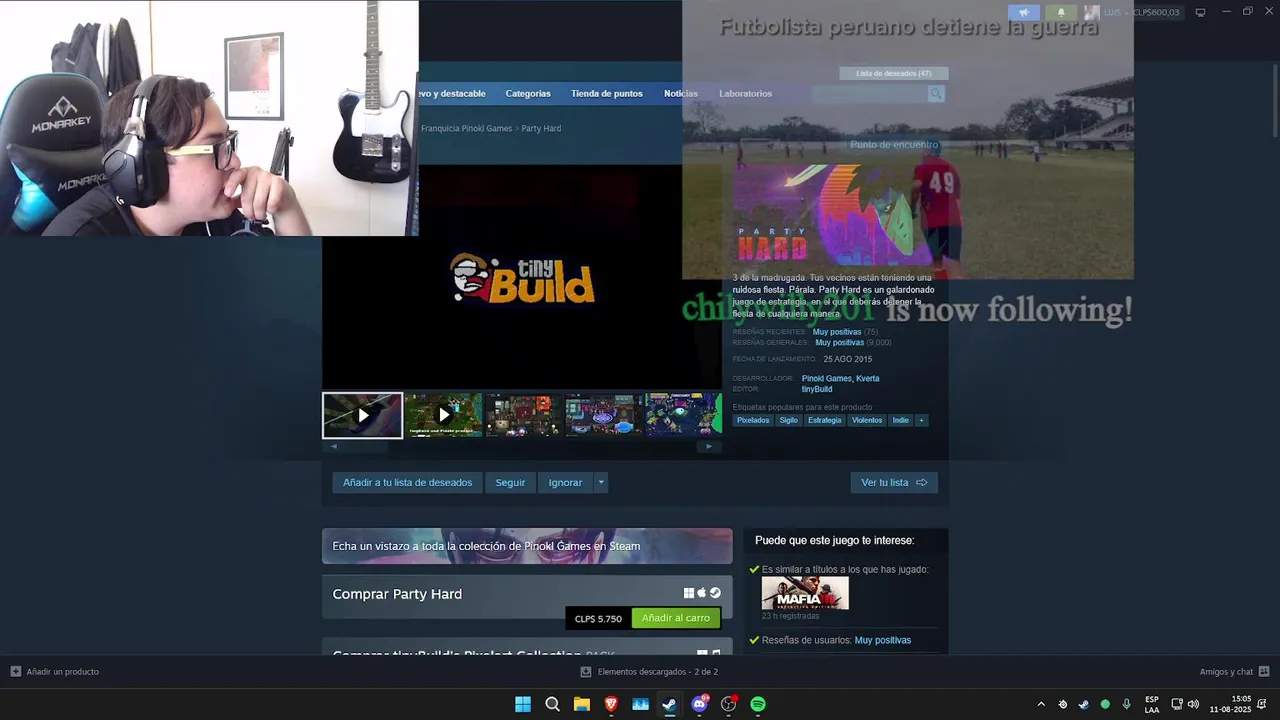This screenshot has height=720, width=1280.
Task: Click the macOS platform icon on Party Hard
Action: coord(702,593)
